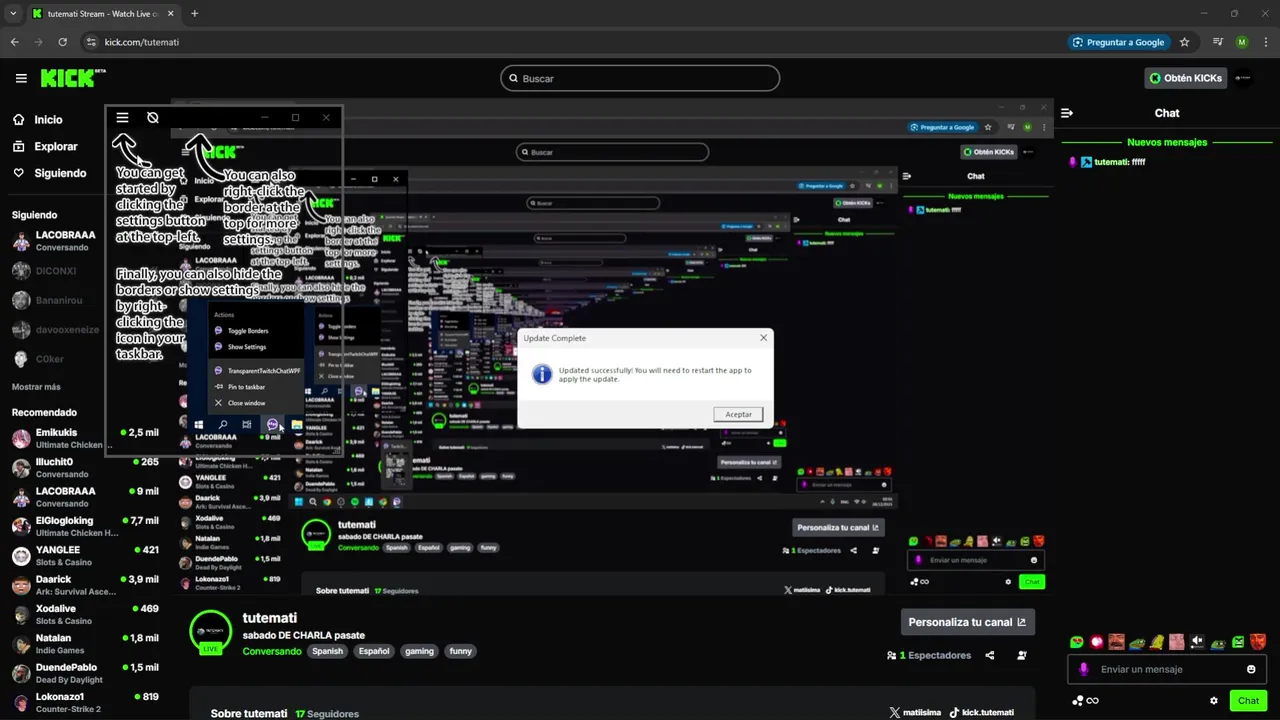Open the overlay window's hamburger settings button
The height and width of the screenshot is (720, 1280).
pos(122,117)
